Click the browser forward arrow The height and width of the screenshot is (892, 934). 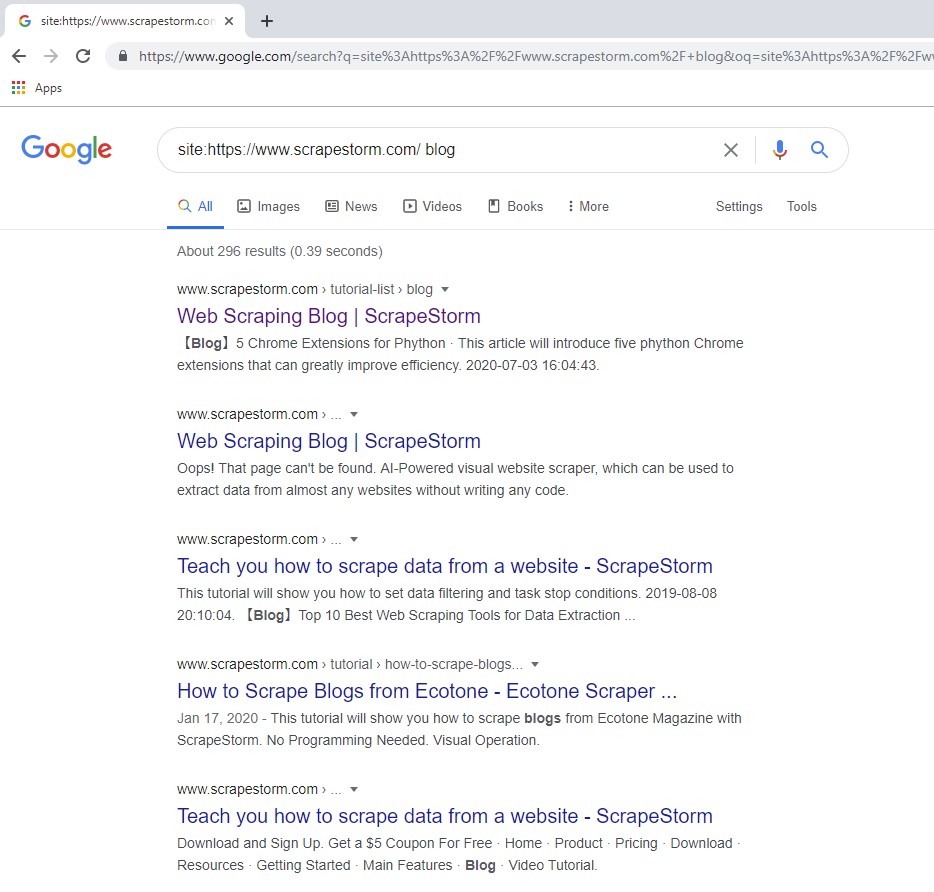[x=51, y=56]
